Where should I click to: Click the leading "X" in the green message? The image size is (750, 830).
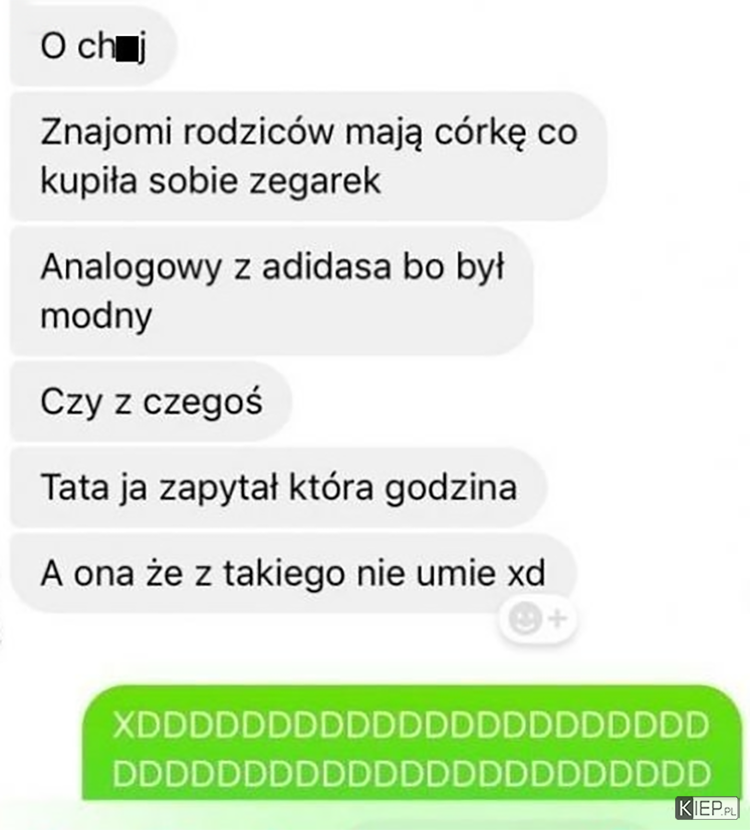coord(123,725)
